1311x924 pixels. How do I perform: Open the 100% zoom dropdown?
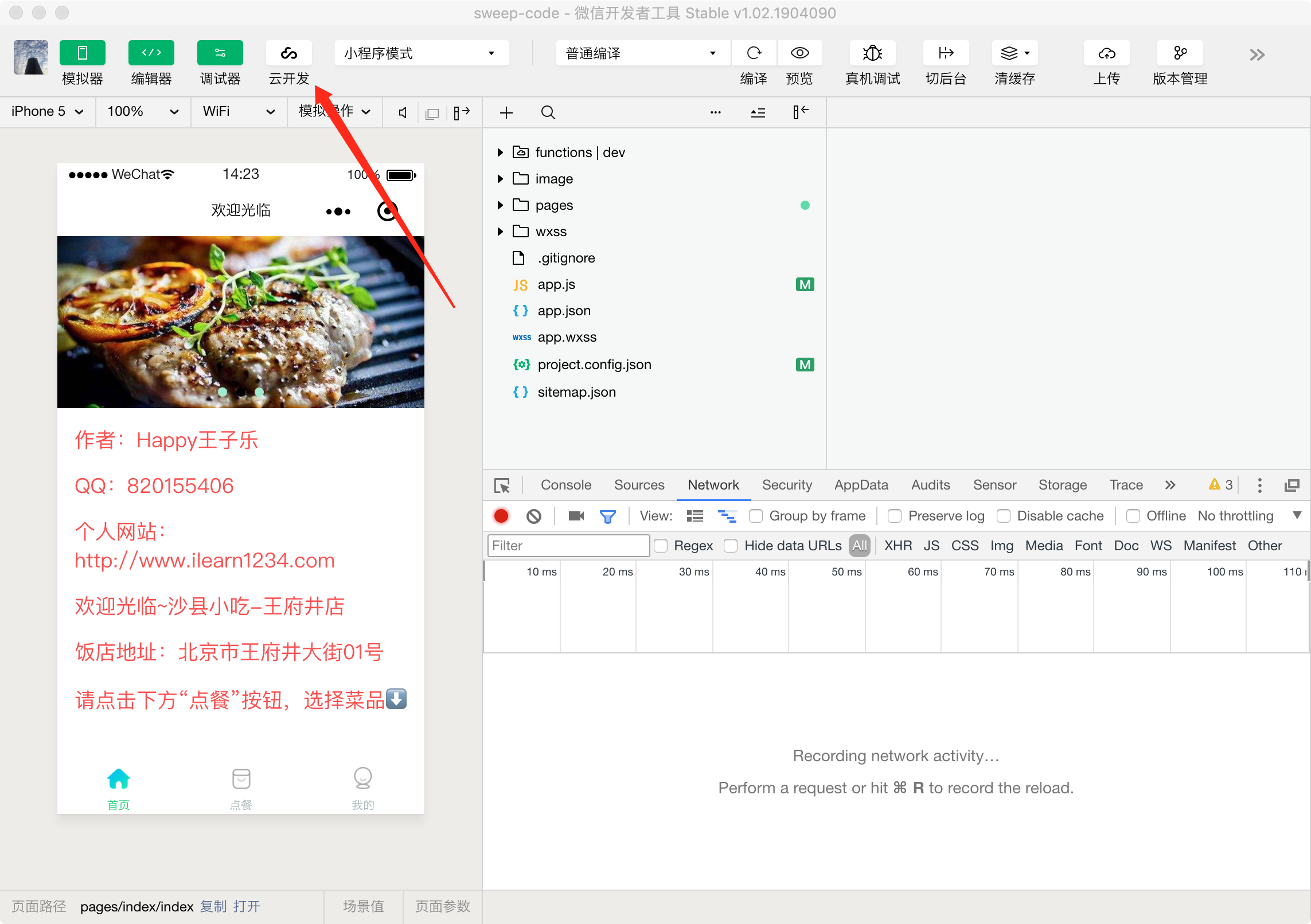[x=143, y=111]
